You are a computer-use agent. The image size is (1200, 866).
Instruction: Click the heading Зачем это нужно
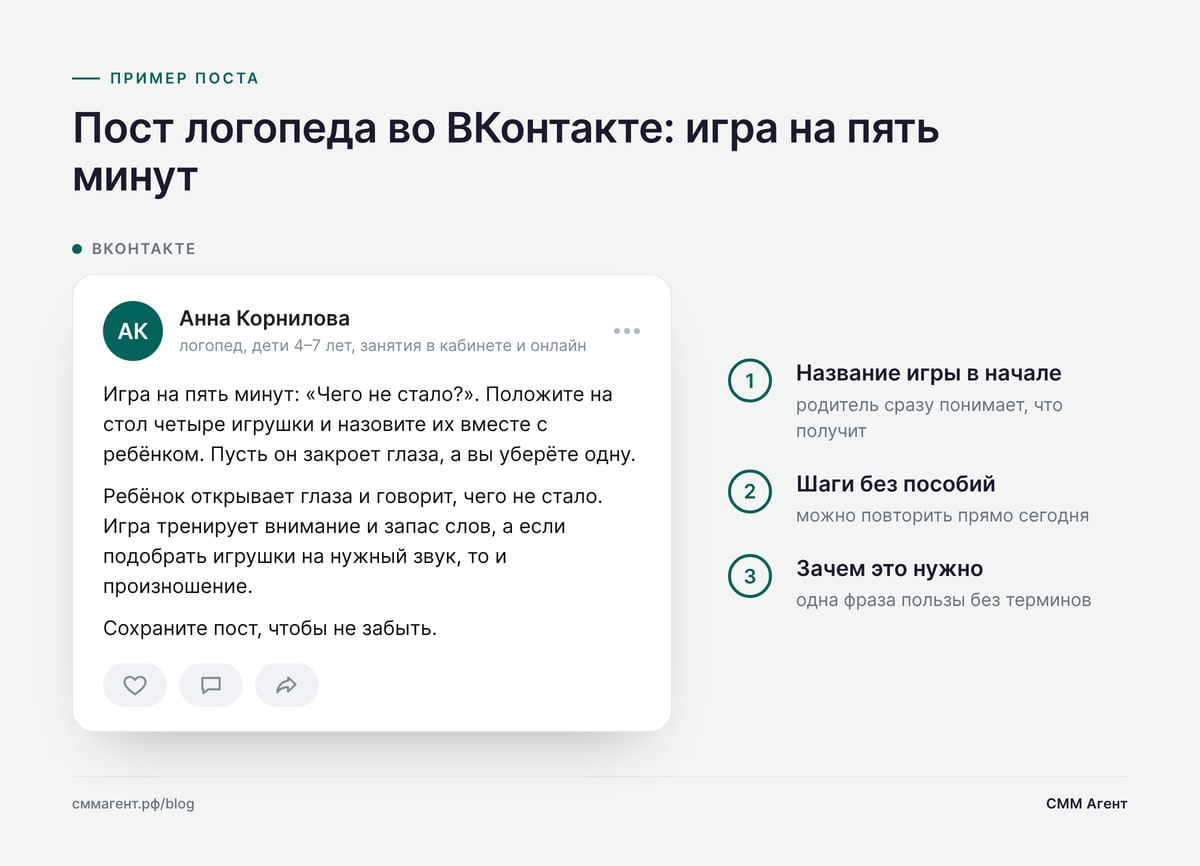pos(889,569)
